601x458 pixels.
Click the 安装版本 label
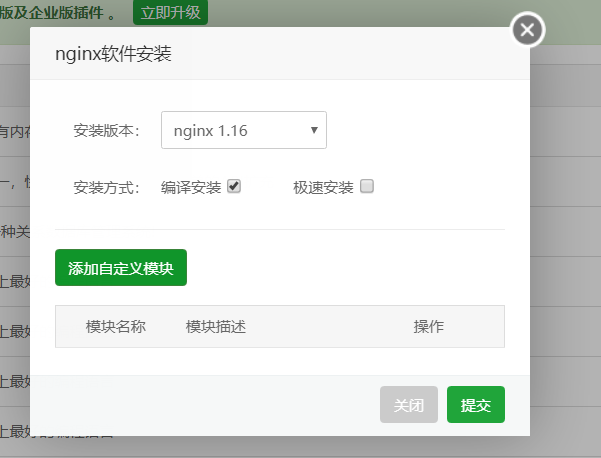[x=107, y=131]
